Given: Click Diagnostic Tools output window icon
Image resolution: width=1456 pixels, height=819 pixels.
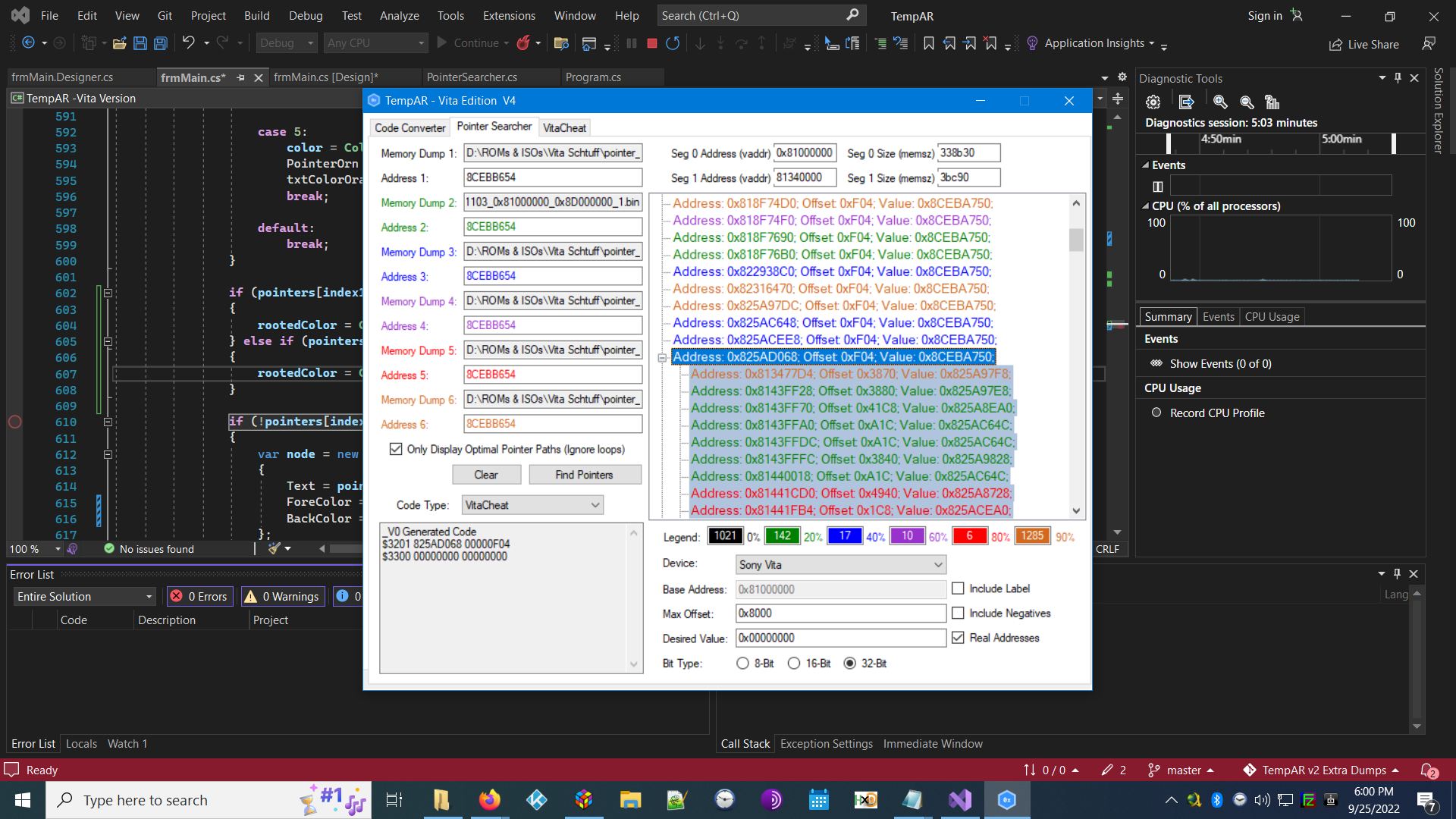Looking at the screenshot, I should click(1187, 102).
